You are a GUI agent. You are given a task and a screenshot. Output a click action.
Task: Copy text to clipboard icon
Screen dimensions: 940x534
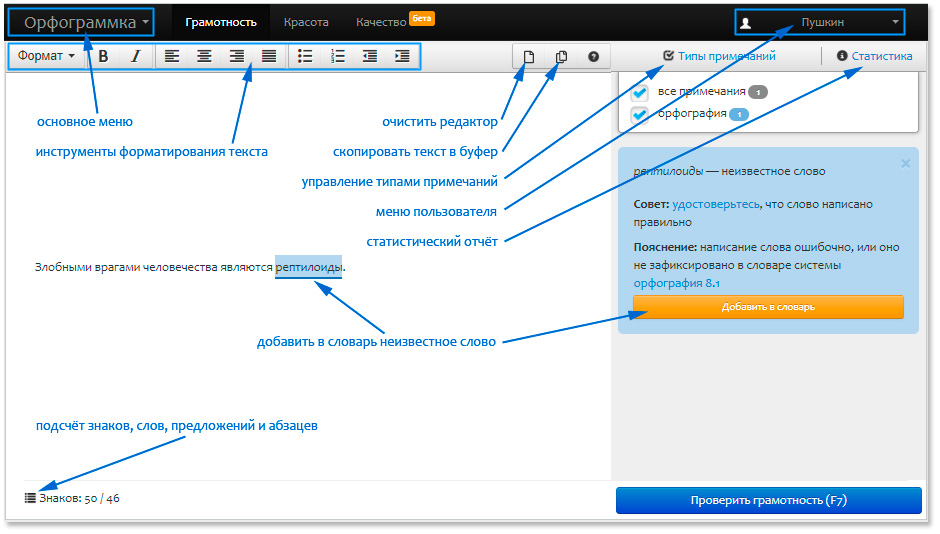[561, 57]
